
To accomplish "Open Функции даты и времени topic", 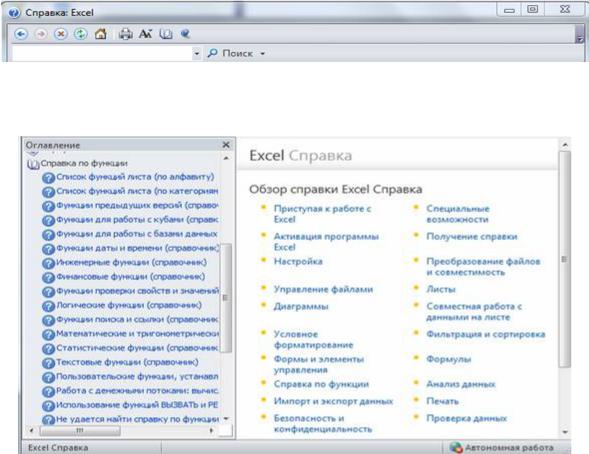I will 130,249.
